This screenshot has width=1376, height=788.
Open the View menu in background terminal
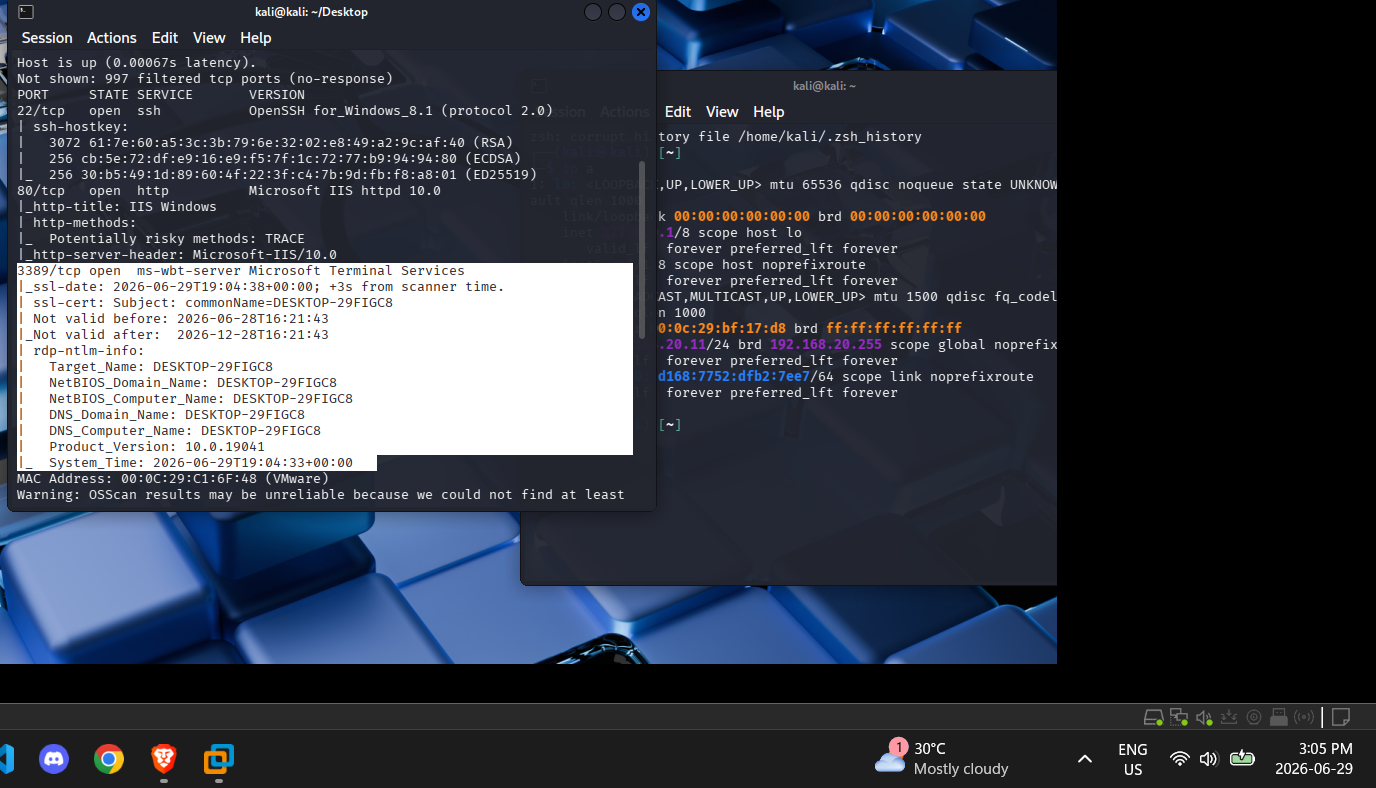click(722, 112)
